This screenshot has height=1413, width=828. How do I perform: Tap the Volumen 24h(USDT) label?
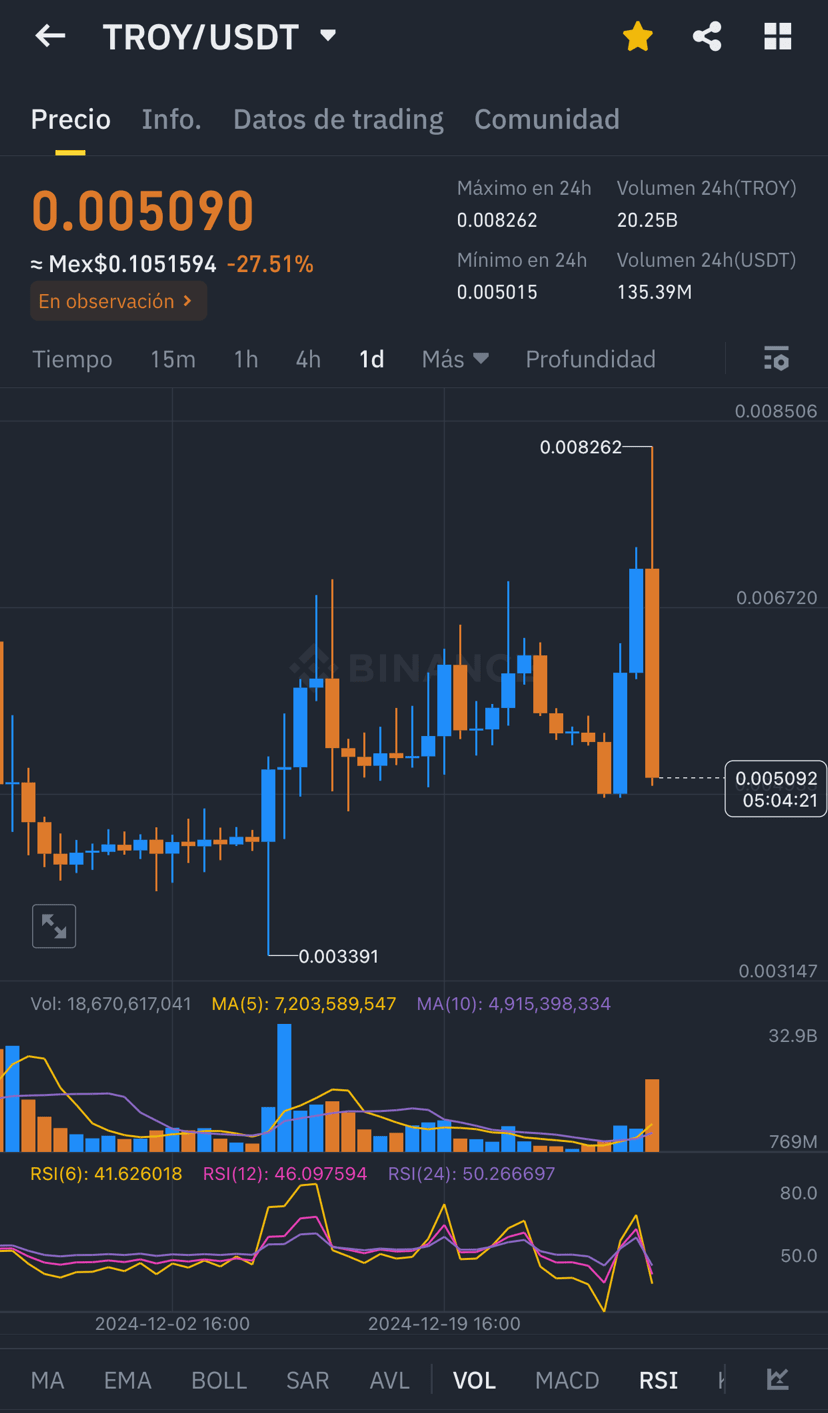(706, 260)
